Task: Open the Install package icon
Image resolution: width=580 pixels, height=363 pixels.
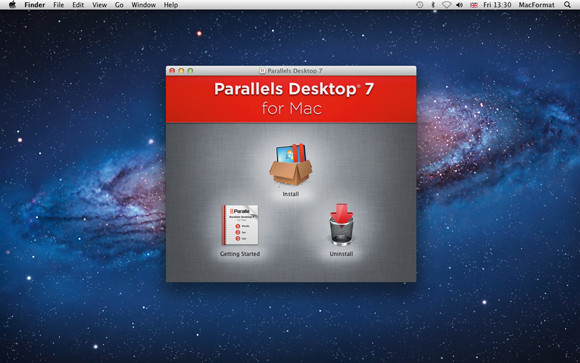Action: (x=291, y=165)
